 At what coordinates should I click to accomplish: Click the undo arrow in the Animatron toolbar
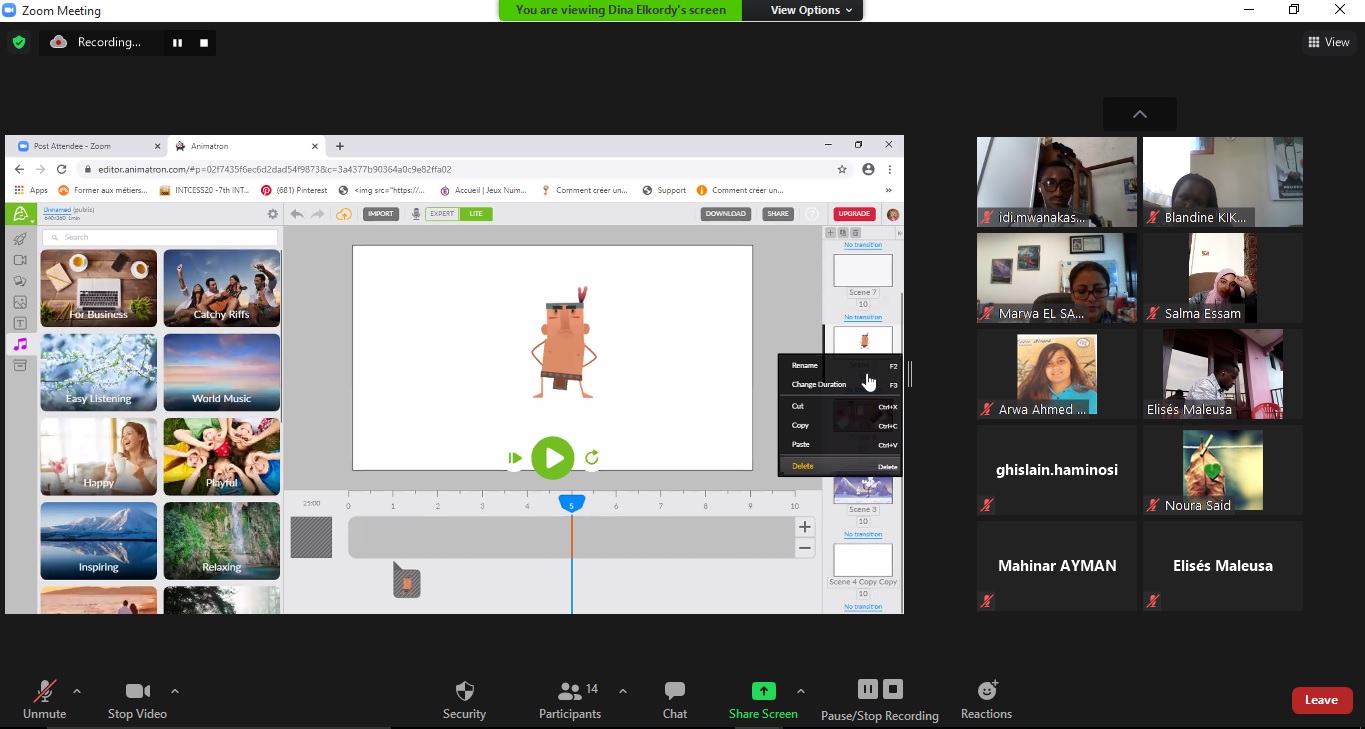point(297,214)
